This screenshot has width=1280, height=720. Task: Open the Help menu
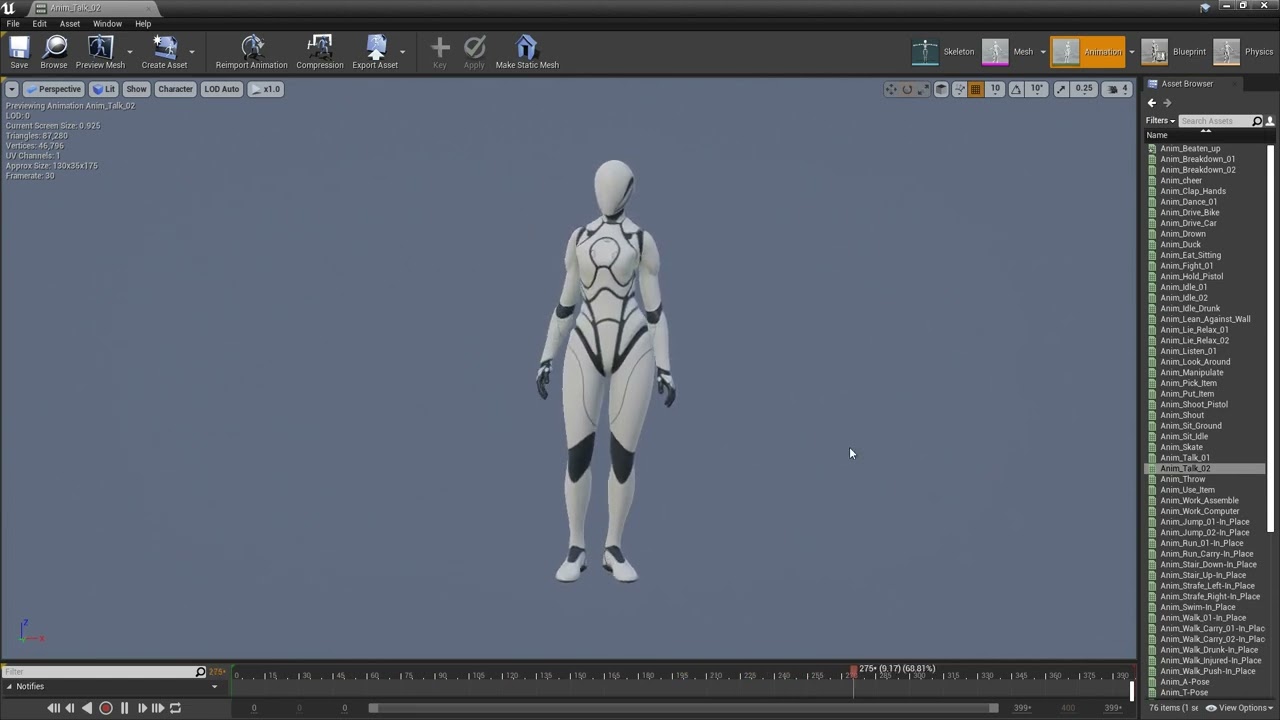click(143, 24)
